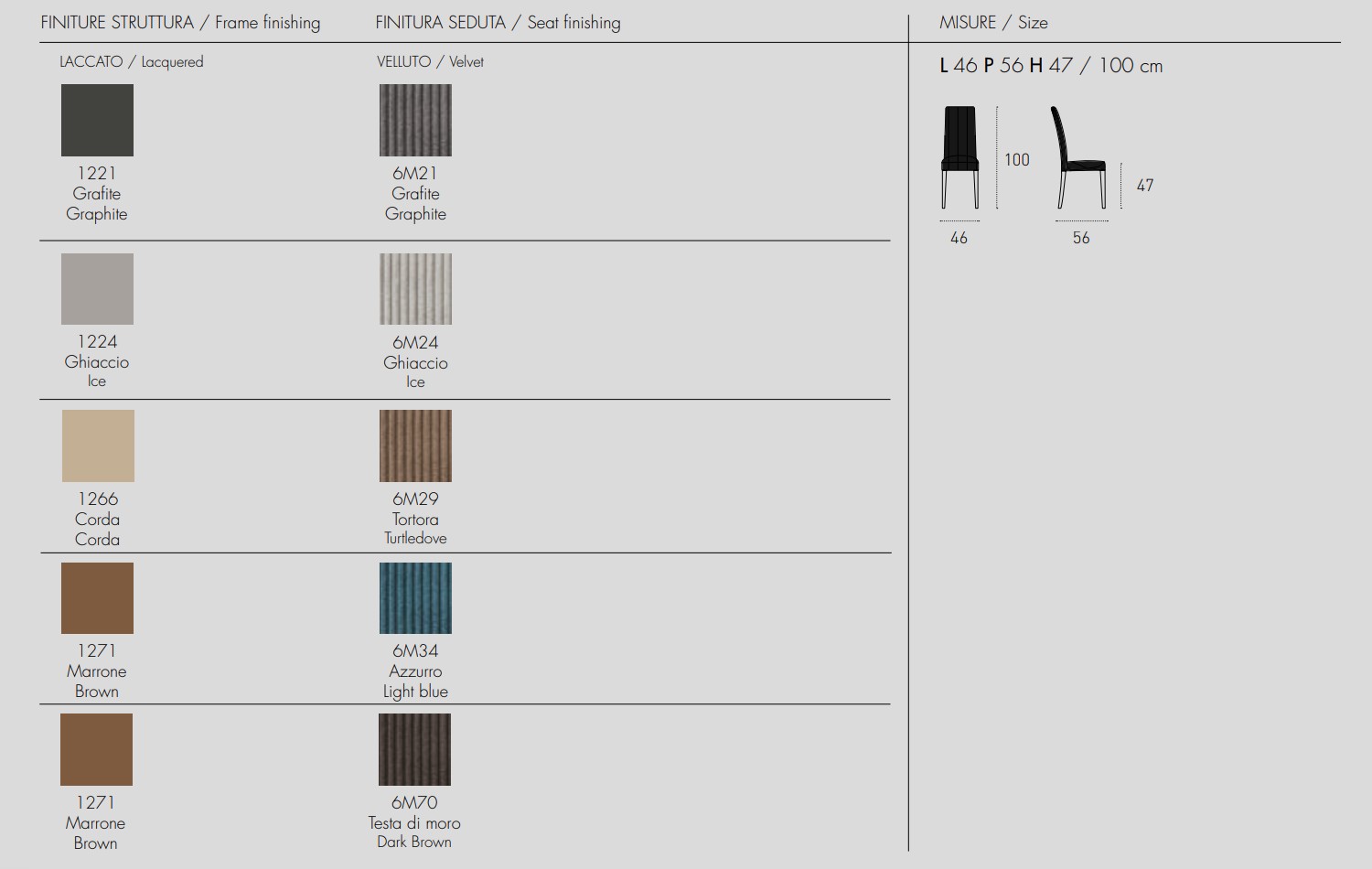Open the Misure / Size heading

[x=993, y=23]
